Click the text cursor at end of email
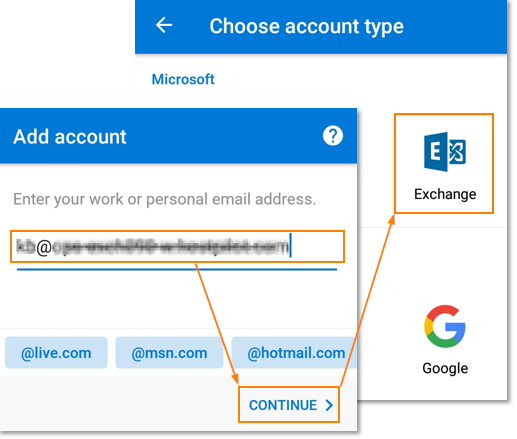 [291, 245]
